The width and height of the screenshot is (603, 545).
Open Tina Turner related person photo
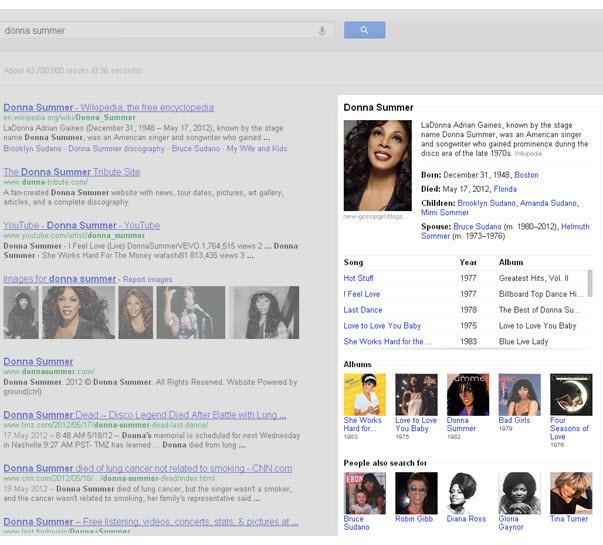tap(571, 493)
